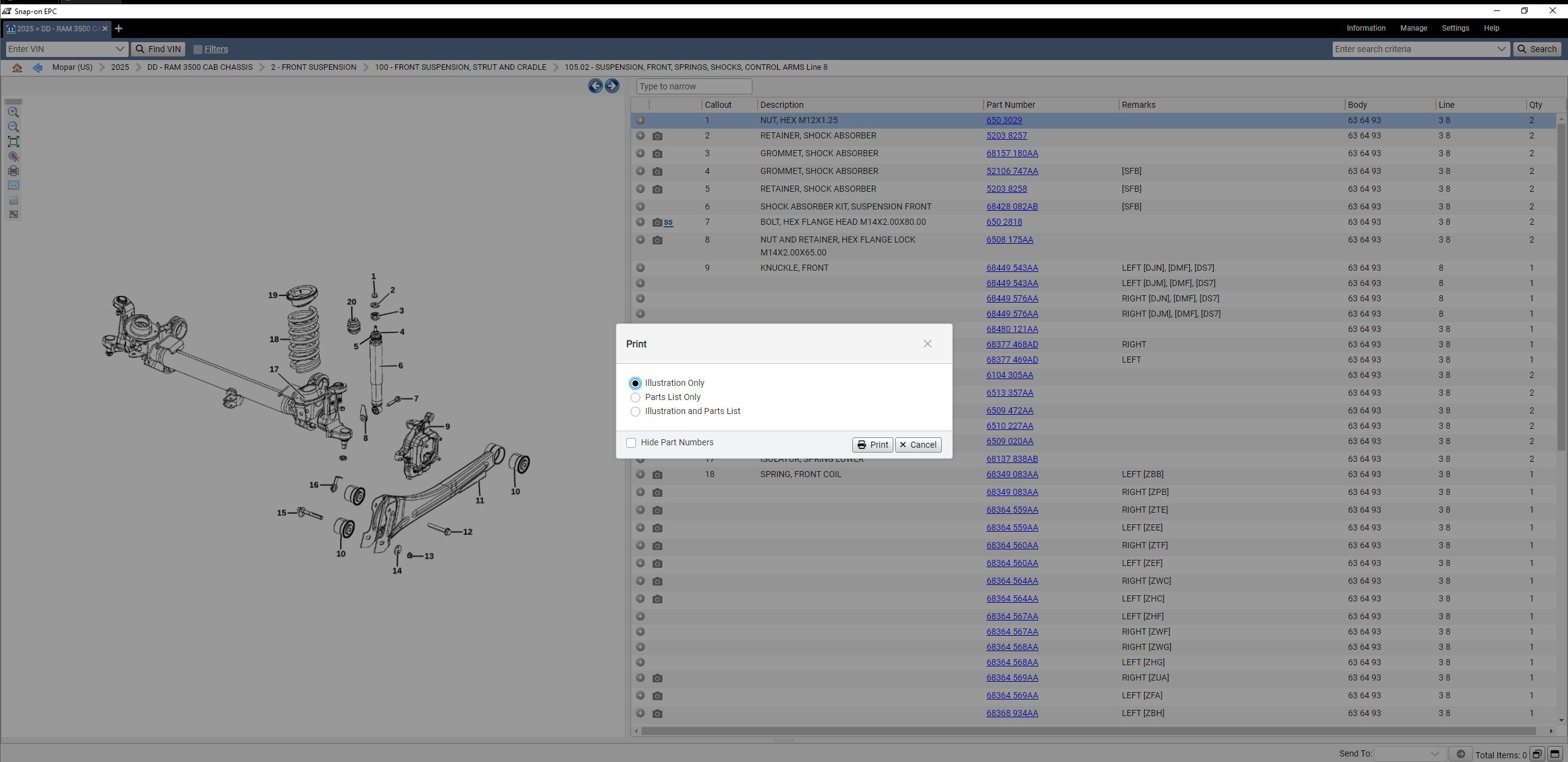
Task: Go to the next illustration arrow
Action: 612,86
